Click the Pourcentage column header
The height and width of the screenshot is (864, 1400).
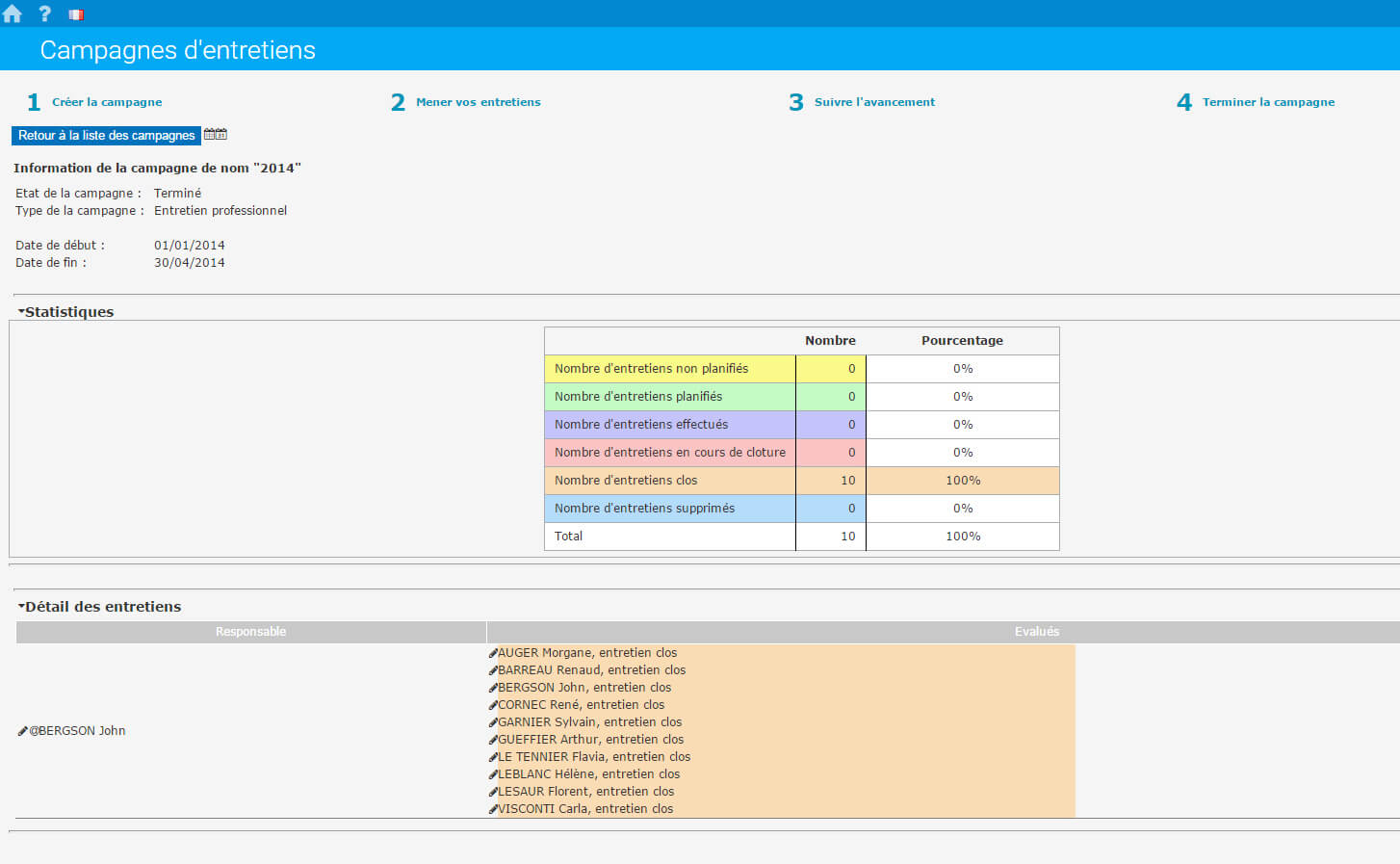point(962,341)
